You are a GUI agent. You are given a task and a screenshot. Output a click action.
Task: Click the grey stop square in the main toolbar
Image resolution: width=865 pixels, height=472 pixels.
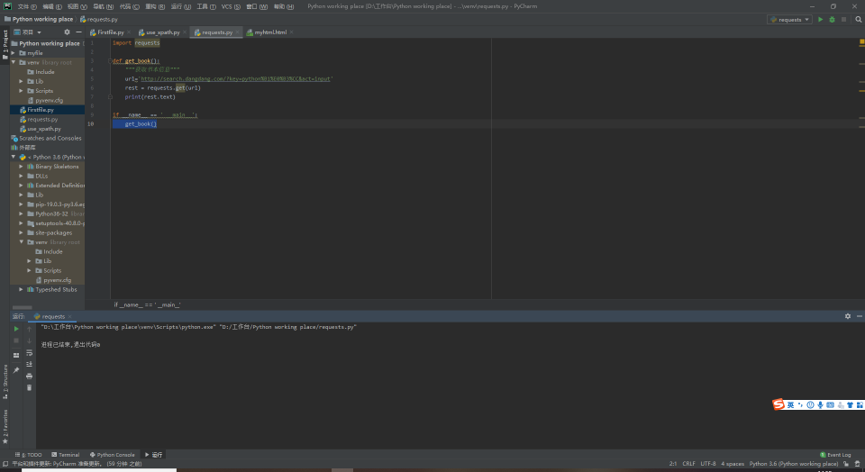pos(843,19)
